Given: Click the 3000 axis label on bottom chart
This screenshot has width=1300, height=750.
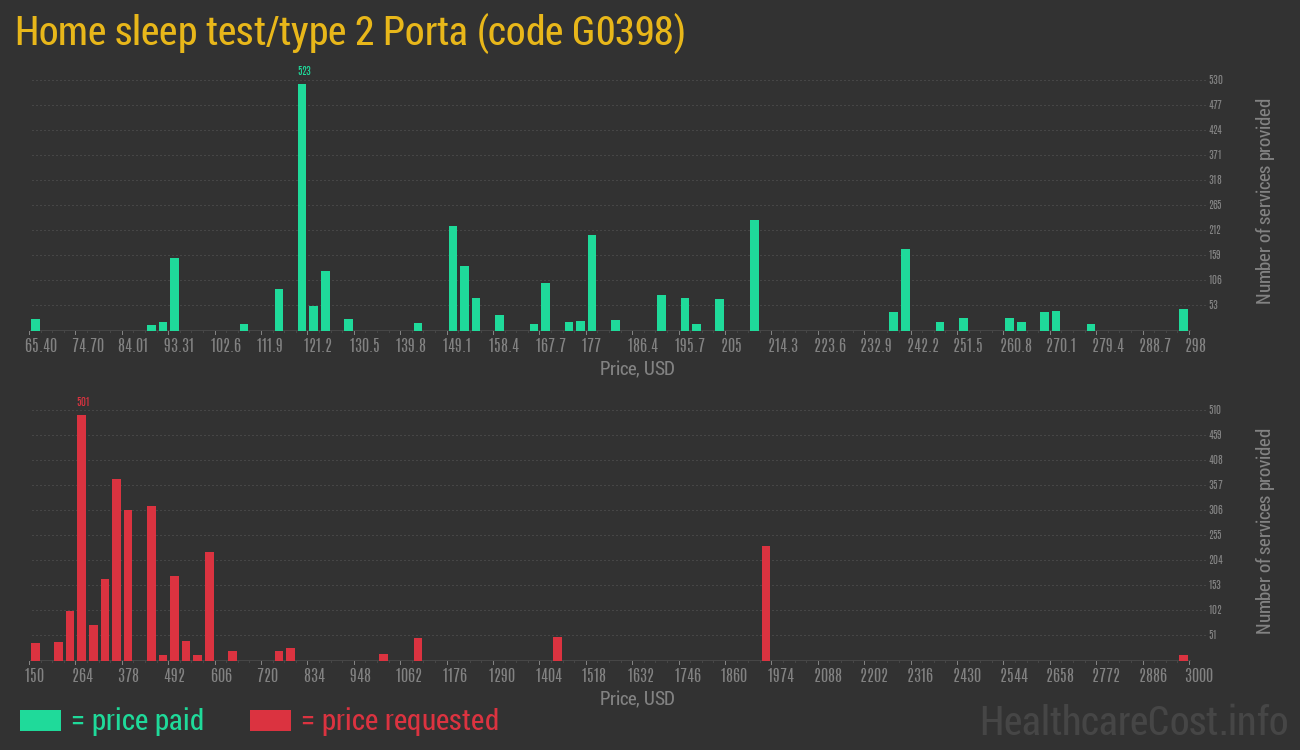Looking at the screenshot, I should (x=1197, y=676).
